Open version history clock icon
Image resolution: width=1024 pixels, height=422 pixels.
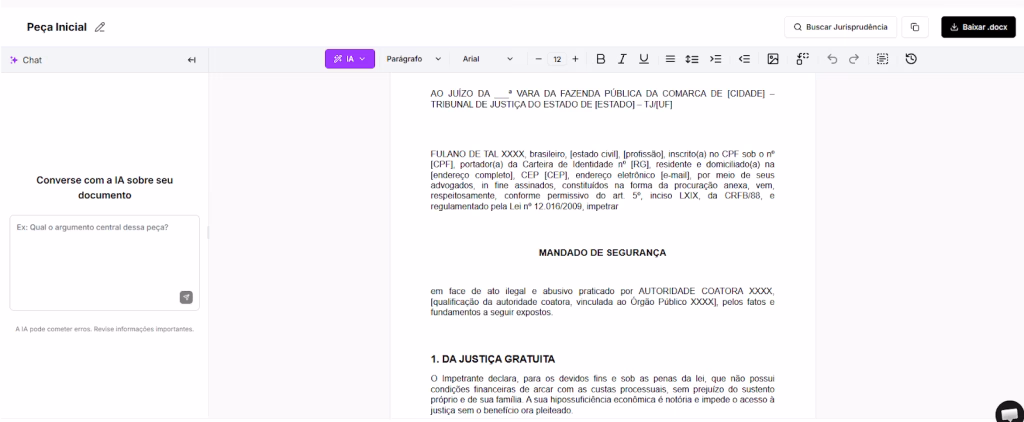tap(912, 59)
